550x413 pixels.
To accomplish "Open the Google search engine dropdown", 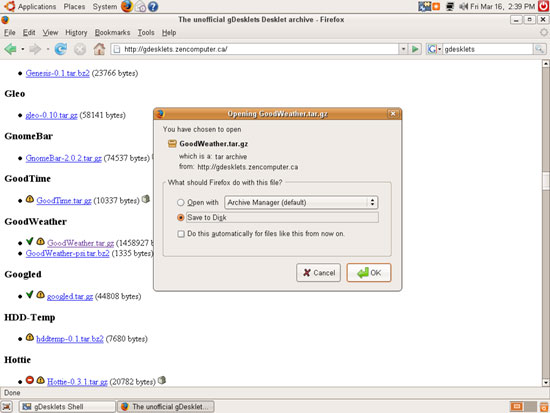I will point(434,49).
